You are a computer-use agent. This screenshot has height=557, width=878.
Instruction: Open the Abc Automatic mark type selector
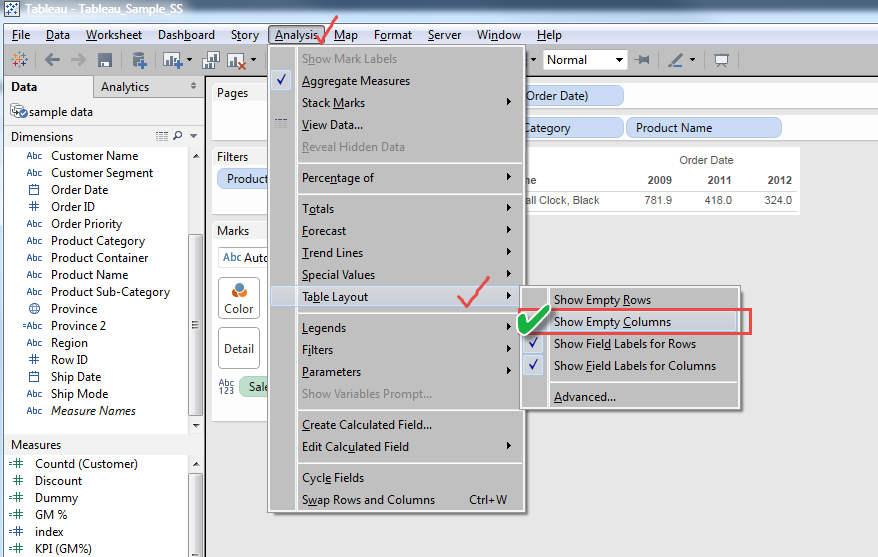coord(243,258)
